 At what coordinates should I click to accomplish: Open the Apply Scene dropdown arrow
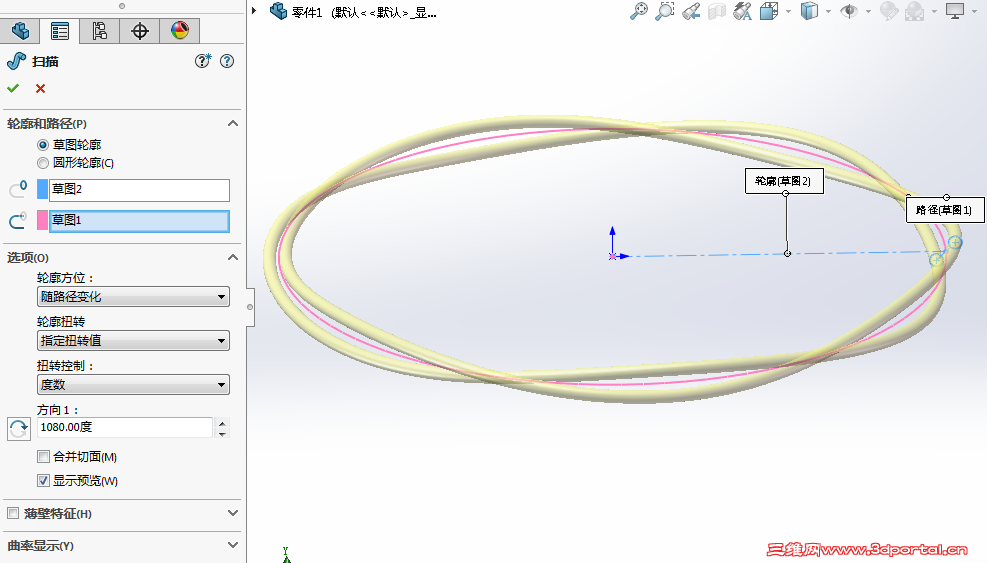point(934,11)
